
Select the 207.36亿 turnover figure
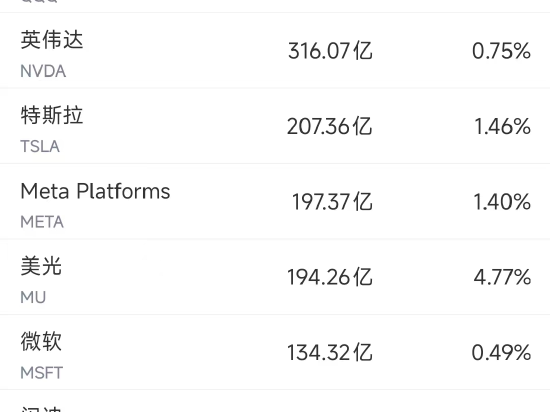329,127
